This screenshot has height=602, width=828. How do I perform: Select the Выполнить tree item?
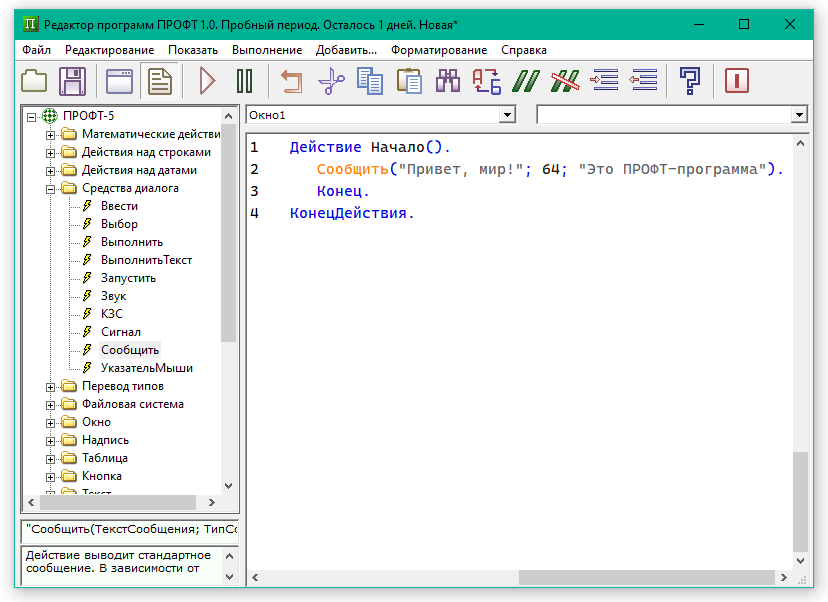pyautogui.click(x=131, y=242)
